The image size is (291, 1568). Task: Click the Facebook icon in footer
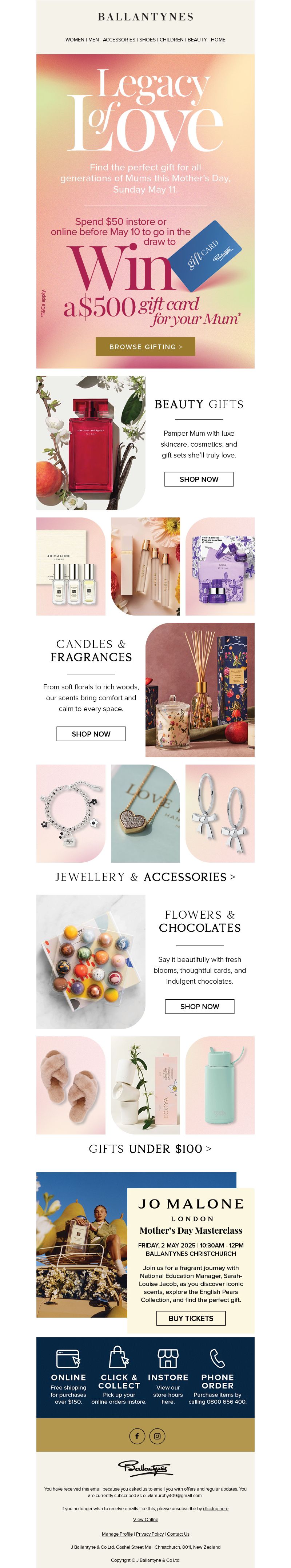pyautogui.click(x=137, y=1436)
